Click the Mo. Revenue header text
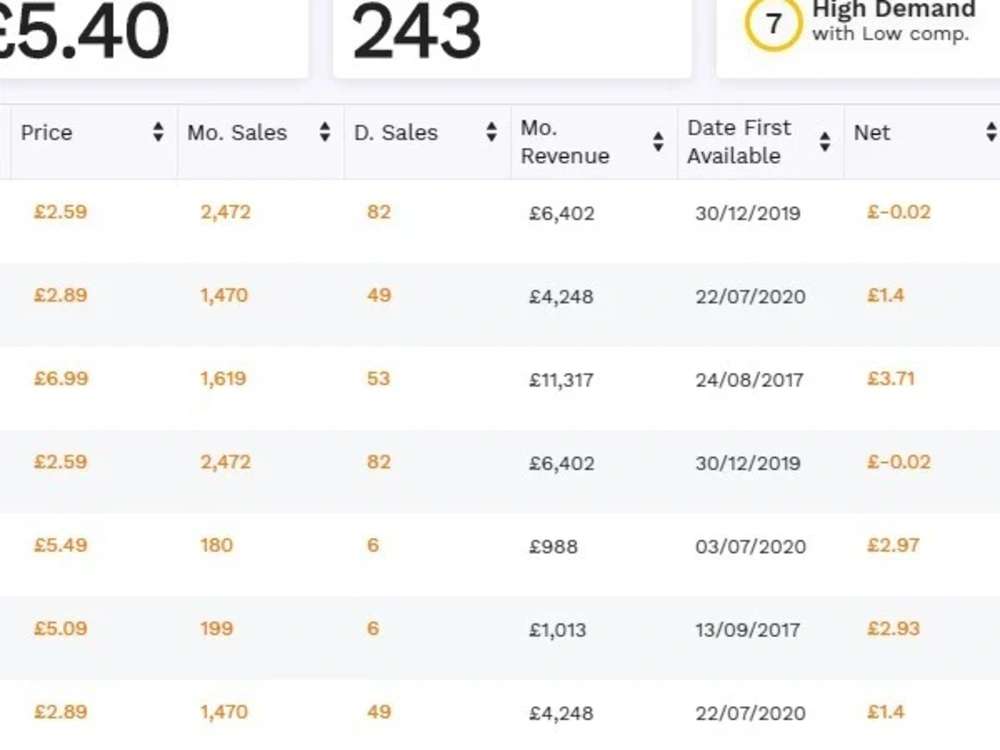 coord(565,142)
